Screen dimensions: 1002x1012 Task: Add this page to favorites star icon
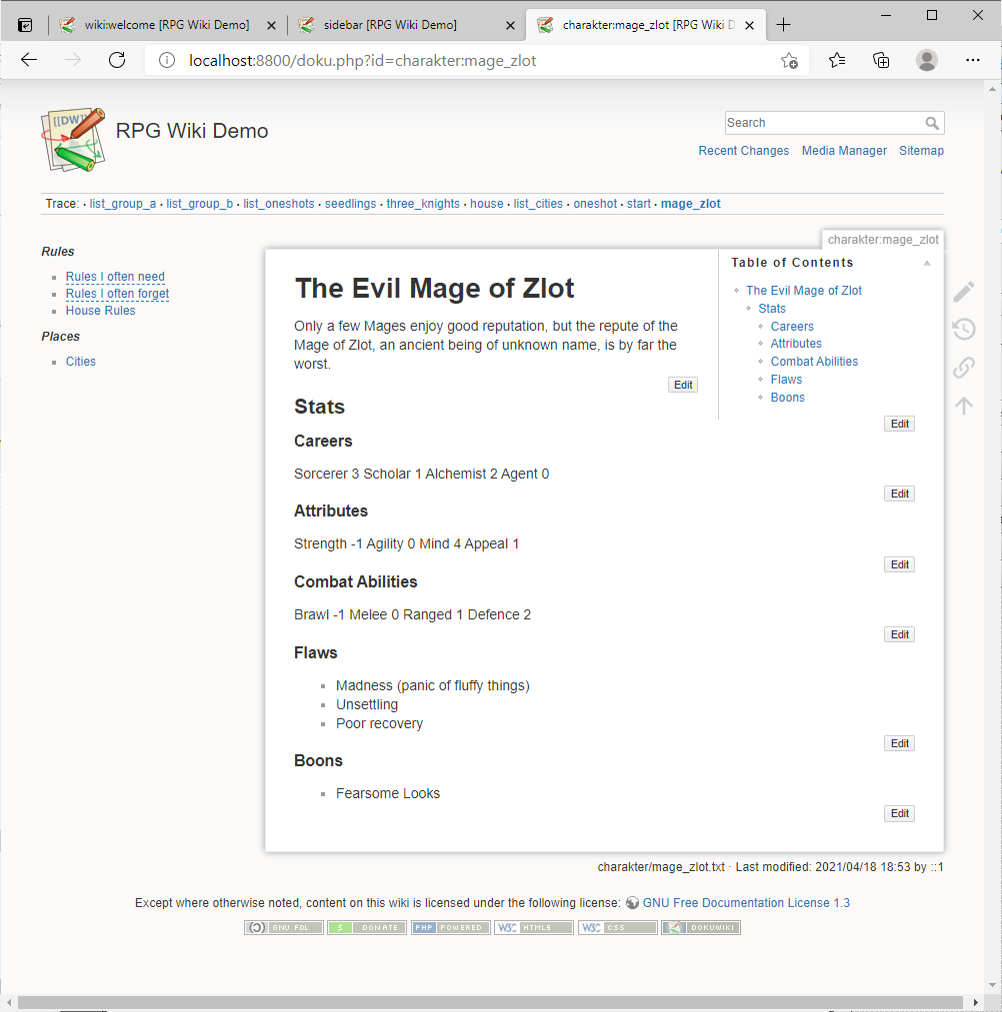point(789,61)
